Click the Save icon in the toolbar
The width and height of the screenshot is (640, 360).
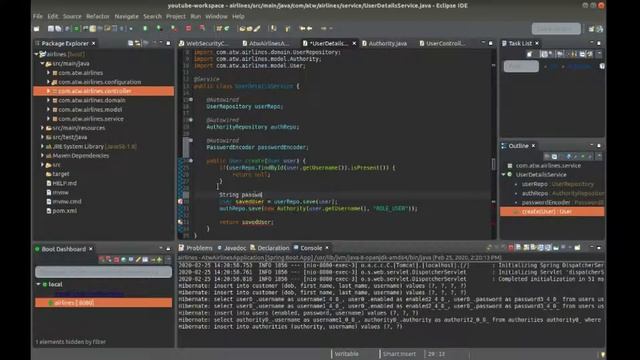51,29
